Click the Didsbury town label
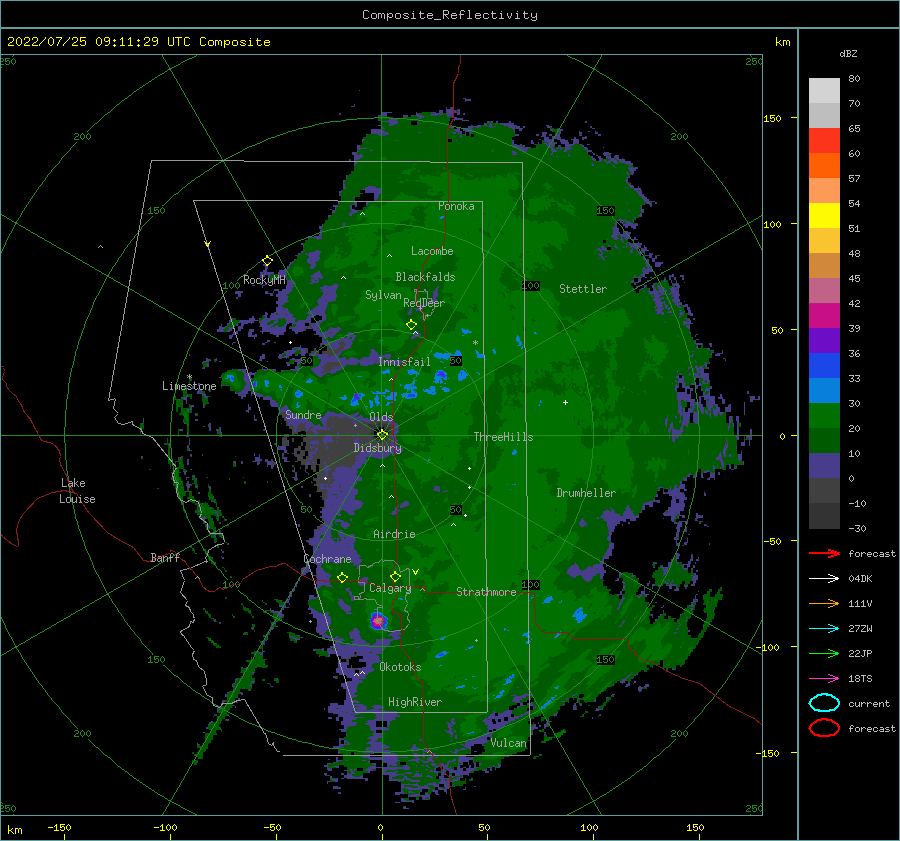 click(377, 448)
